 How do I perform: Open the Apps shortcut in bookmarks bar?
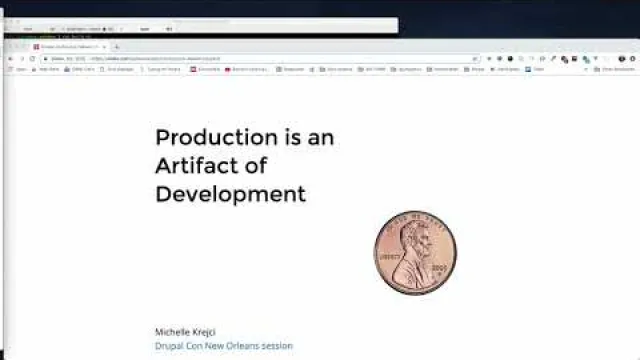[x=18, y=69]
